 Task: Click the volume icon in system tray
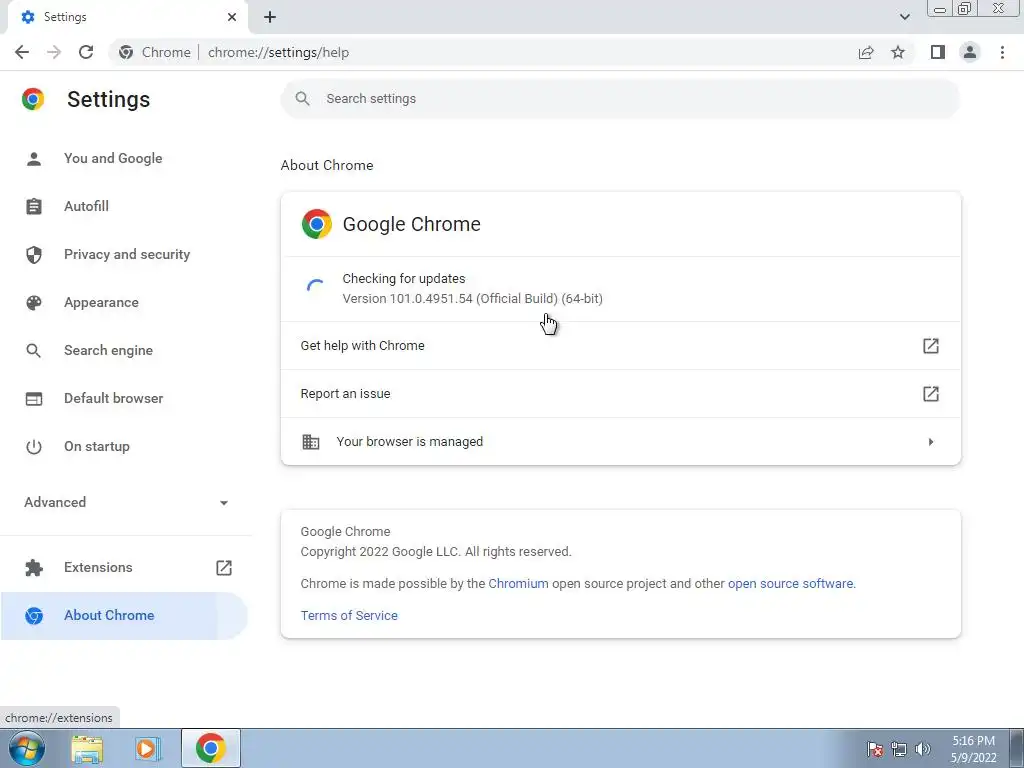(x=923, y=749)
